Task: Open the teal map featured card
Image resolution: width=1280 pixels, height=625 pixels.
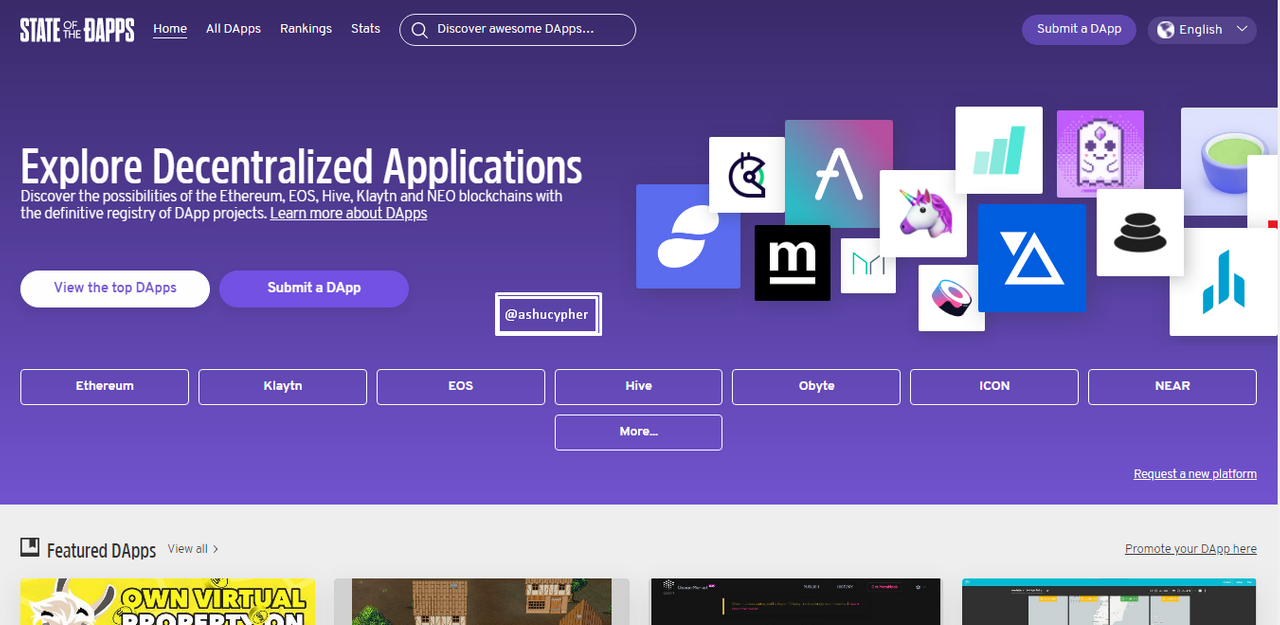Action: [1110, 602]
